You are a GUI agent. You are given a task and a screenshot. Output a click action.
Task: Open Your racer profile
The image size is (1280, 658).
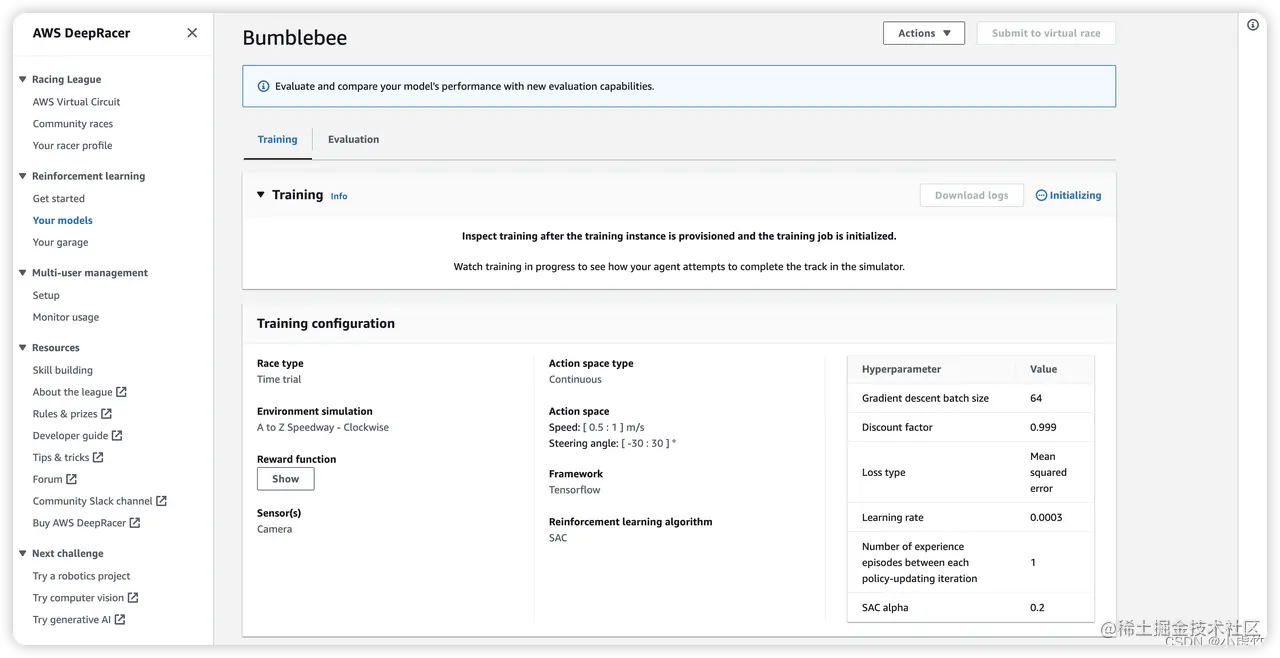pos(72,146)
